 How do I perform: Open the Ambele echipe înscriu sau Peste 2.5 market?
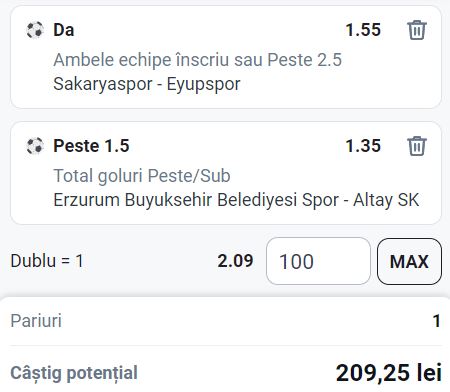coord(198,60)
